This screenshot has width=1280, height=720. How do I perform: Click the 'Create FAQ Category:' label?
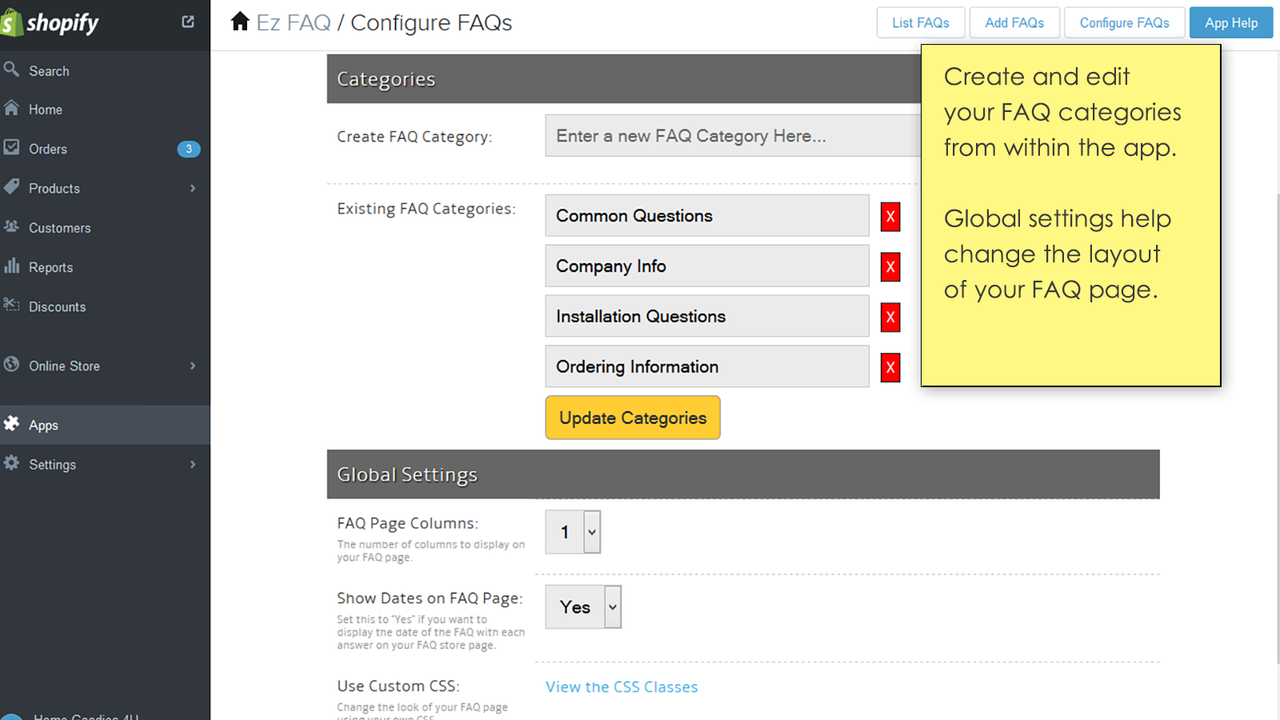click(x=414, y=136)
